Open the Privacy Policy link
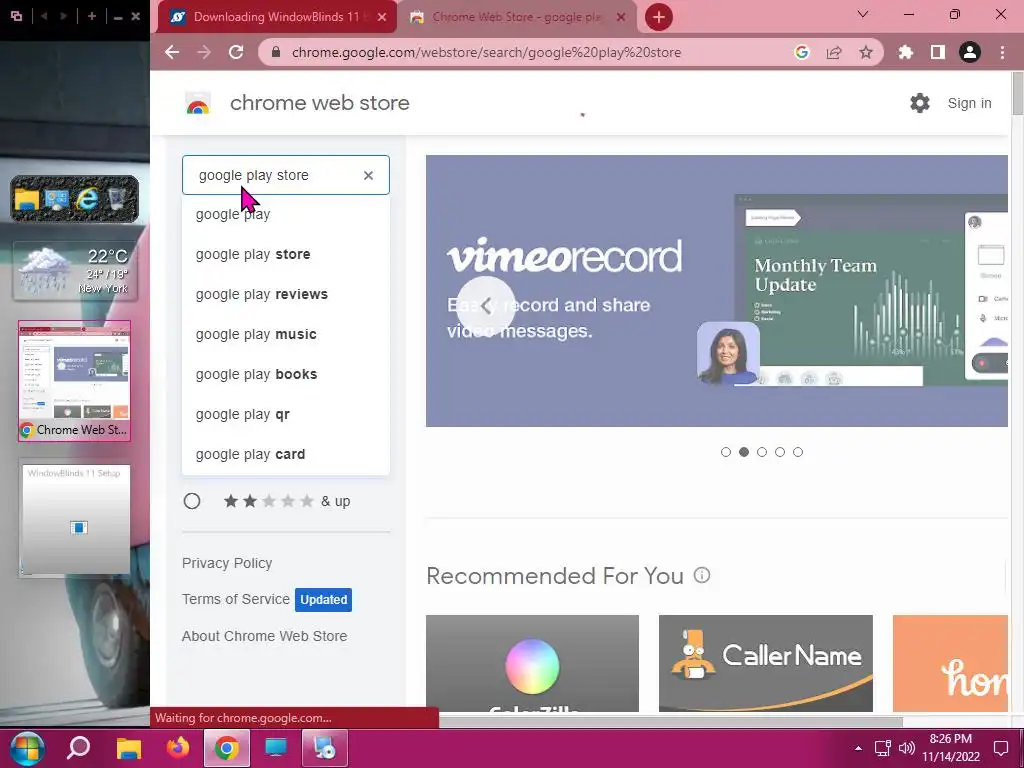 coord(227,563)
